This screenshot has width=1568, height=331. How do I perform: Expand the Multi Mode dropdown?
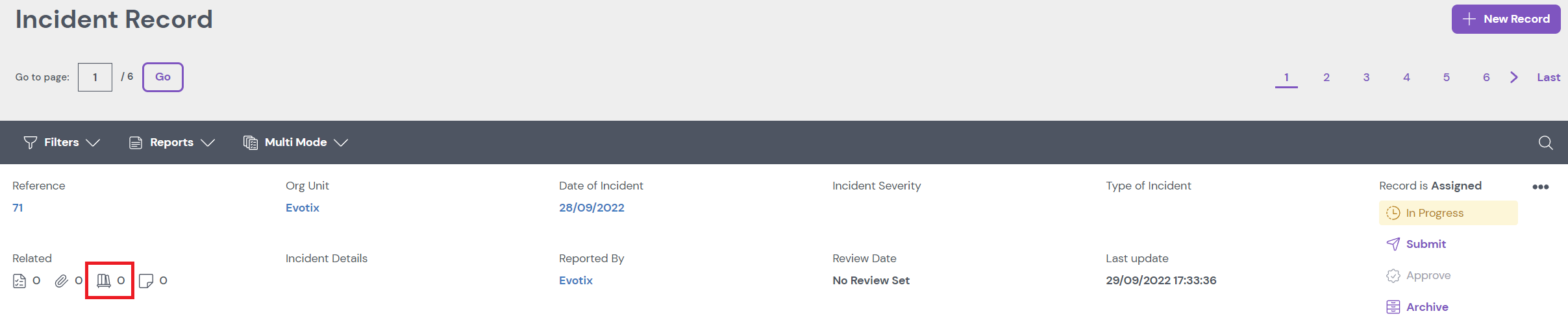click(x=295, y=143)
